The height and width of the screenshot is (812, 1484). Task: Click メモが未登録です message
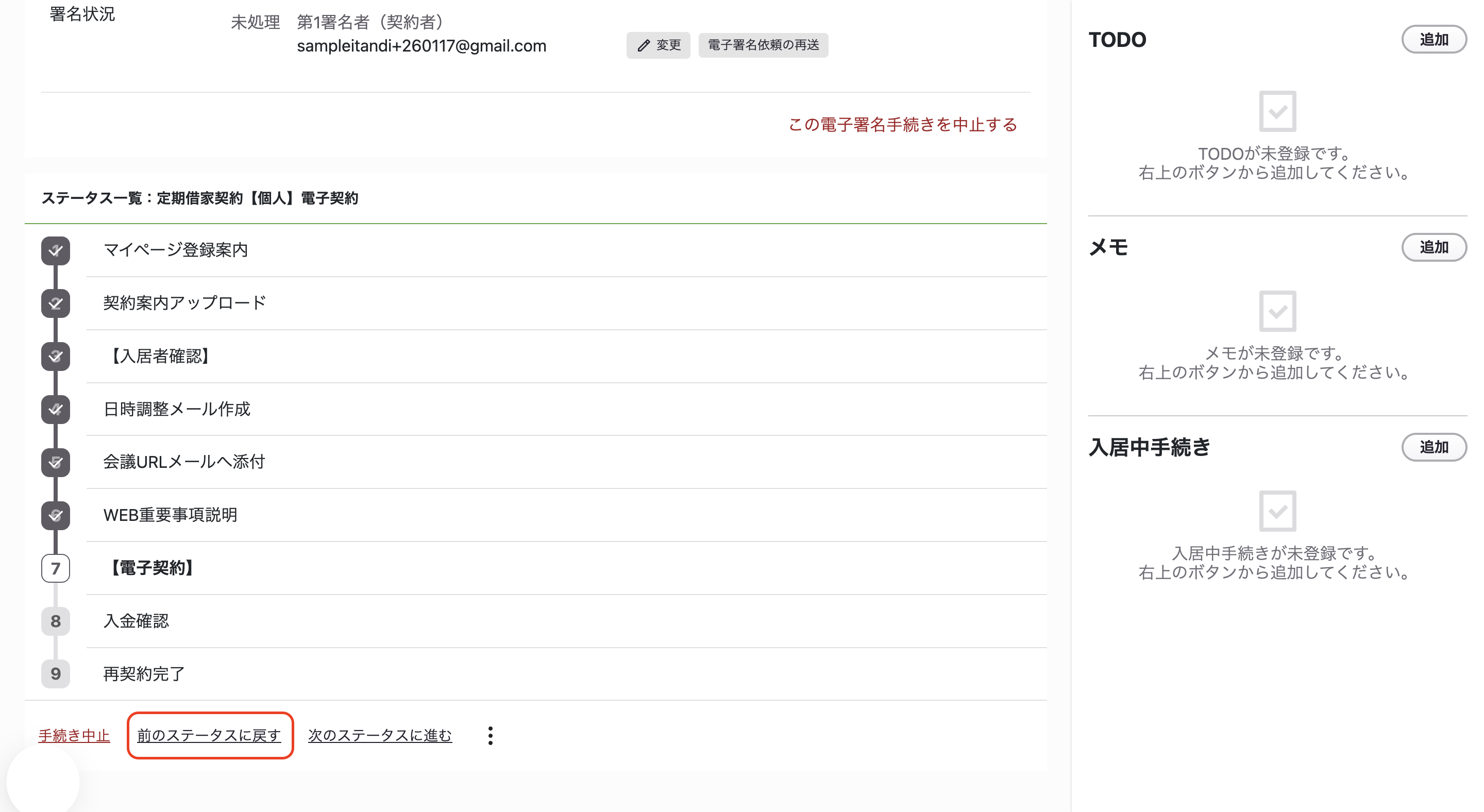point(1274,353)
